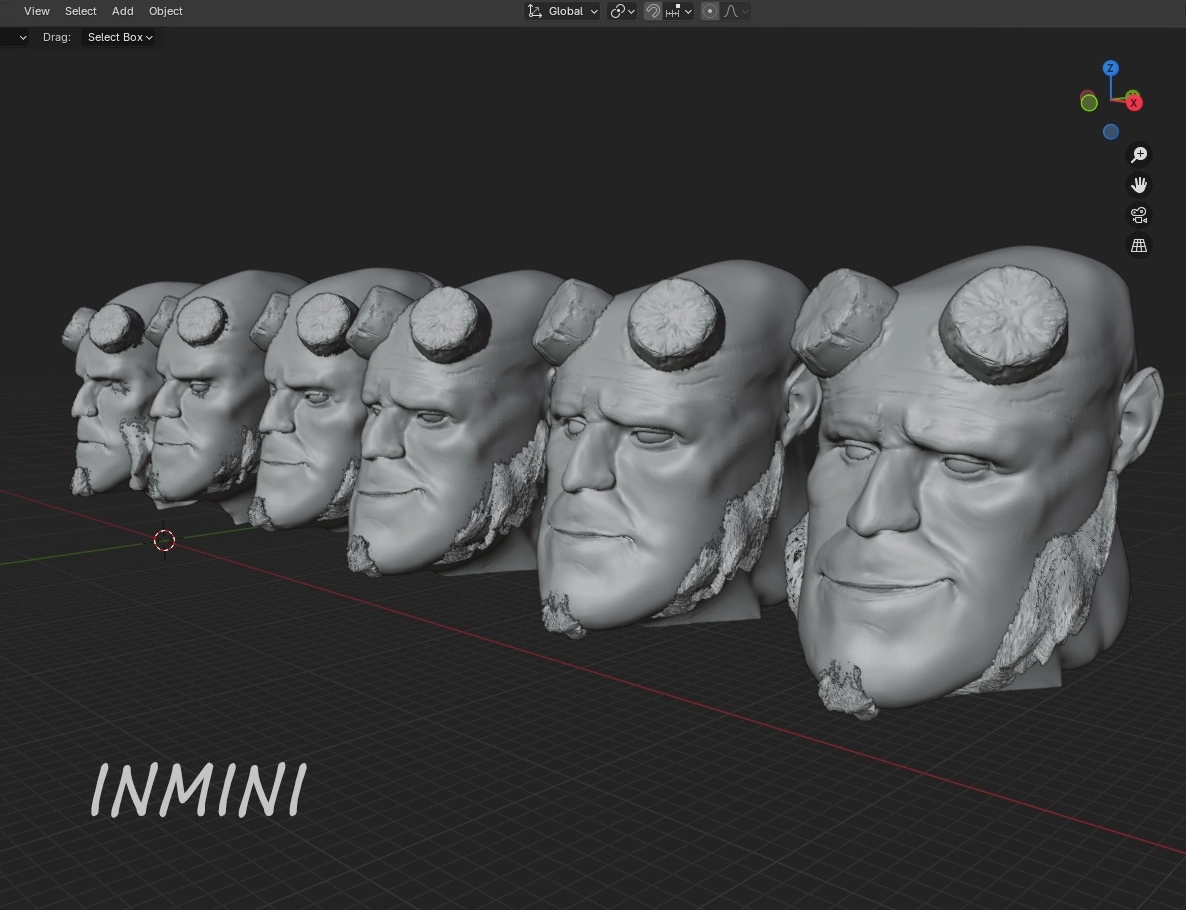Click the 3D cursor in the viewport

pyautogui.click(x=164, y=540)
